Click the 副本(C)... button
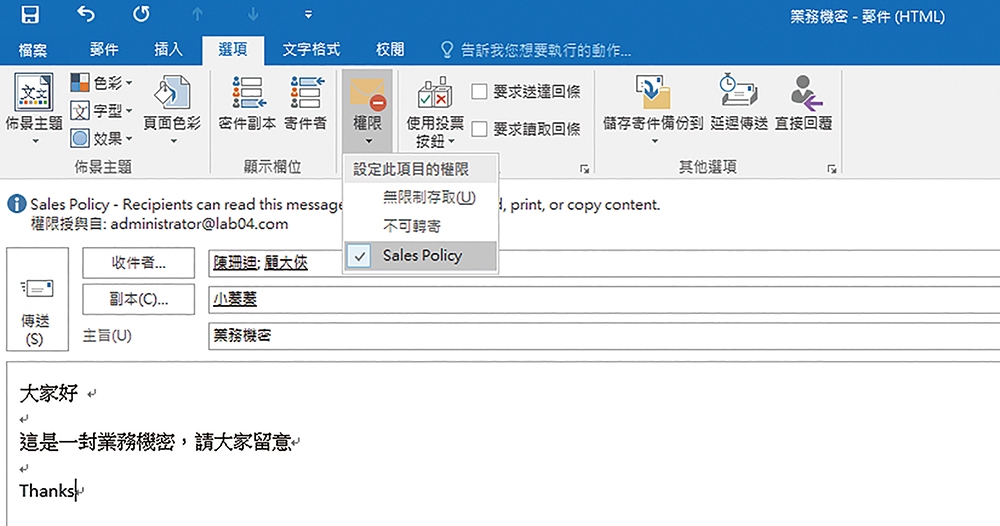The width and height of the screenshot is (1000, 526). click(x=138, y=299)
